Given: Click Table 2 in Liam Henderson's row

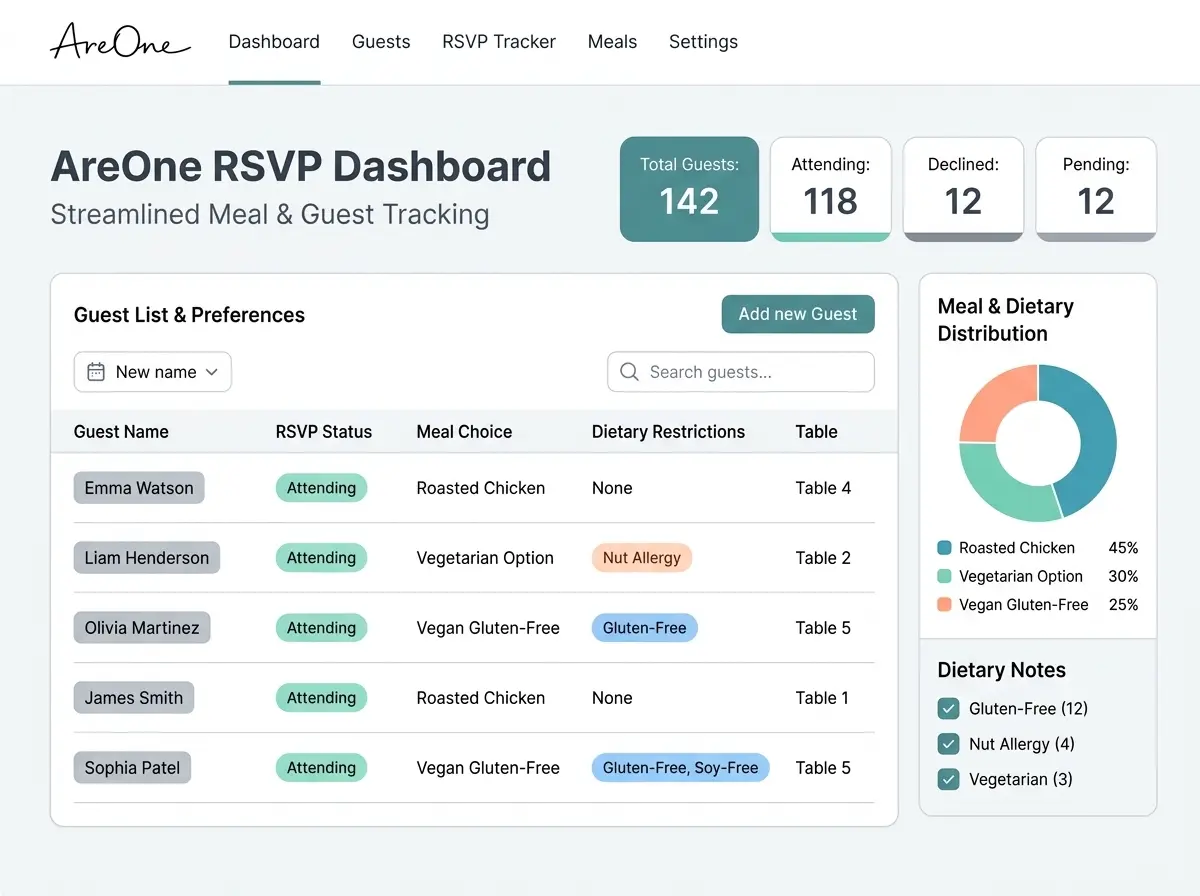Looking at the screenshot, I should 824,558.
